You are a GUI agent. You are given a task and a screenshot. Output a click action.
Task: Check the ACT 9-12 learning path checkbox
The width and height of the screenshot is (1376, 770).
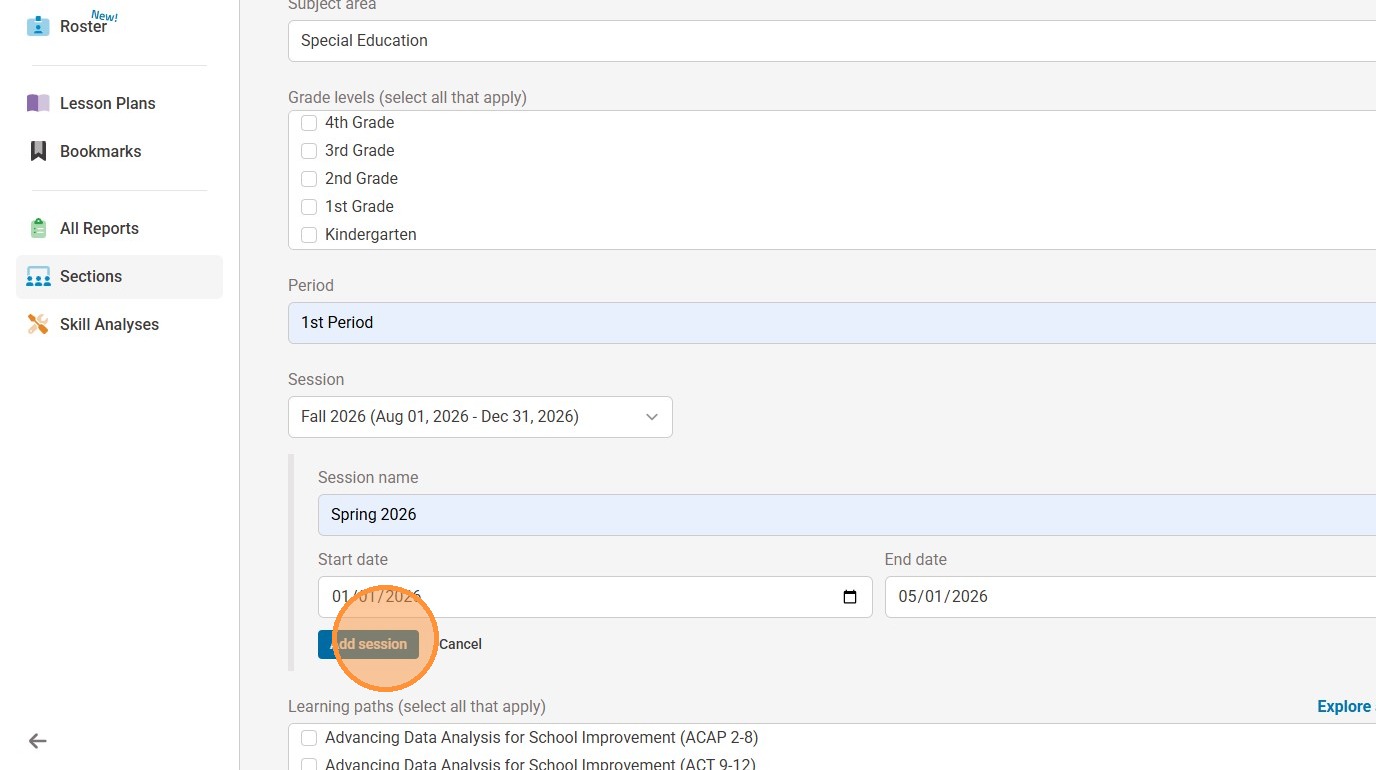coord(309,765)
